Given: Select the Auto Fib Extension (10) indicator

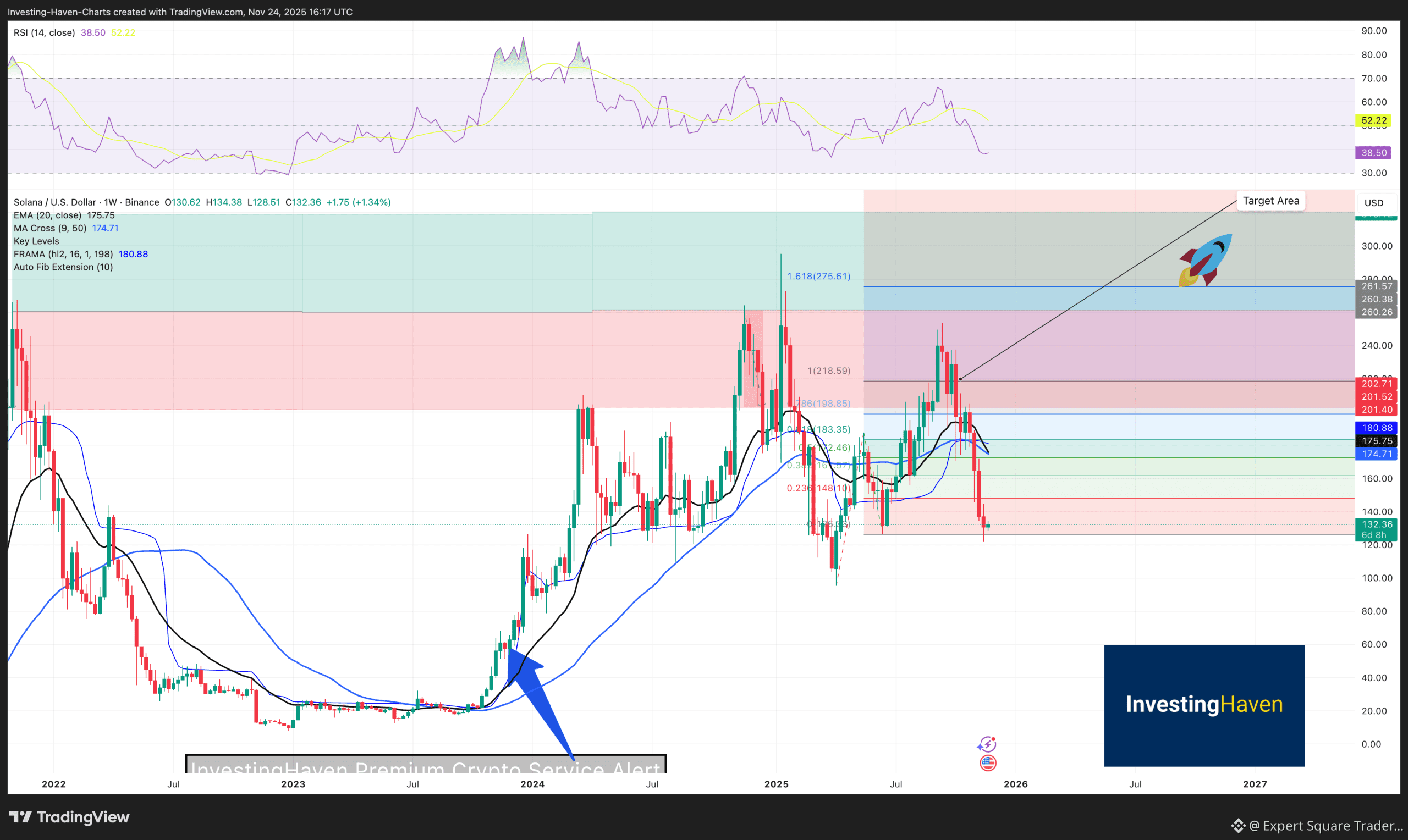Looking at the screenshot, I should 63,267.
